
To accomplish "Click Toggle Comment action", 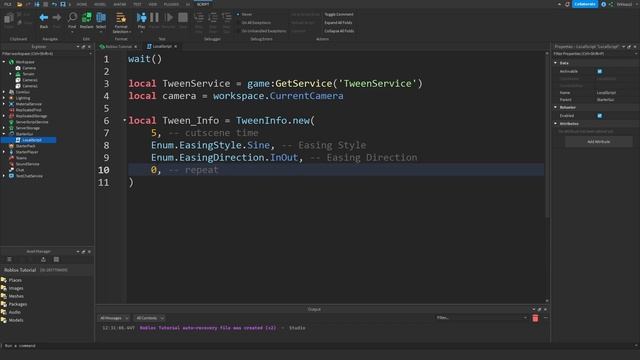I will pyautogui.click(x=339, y=14).
